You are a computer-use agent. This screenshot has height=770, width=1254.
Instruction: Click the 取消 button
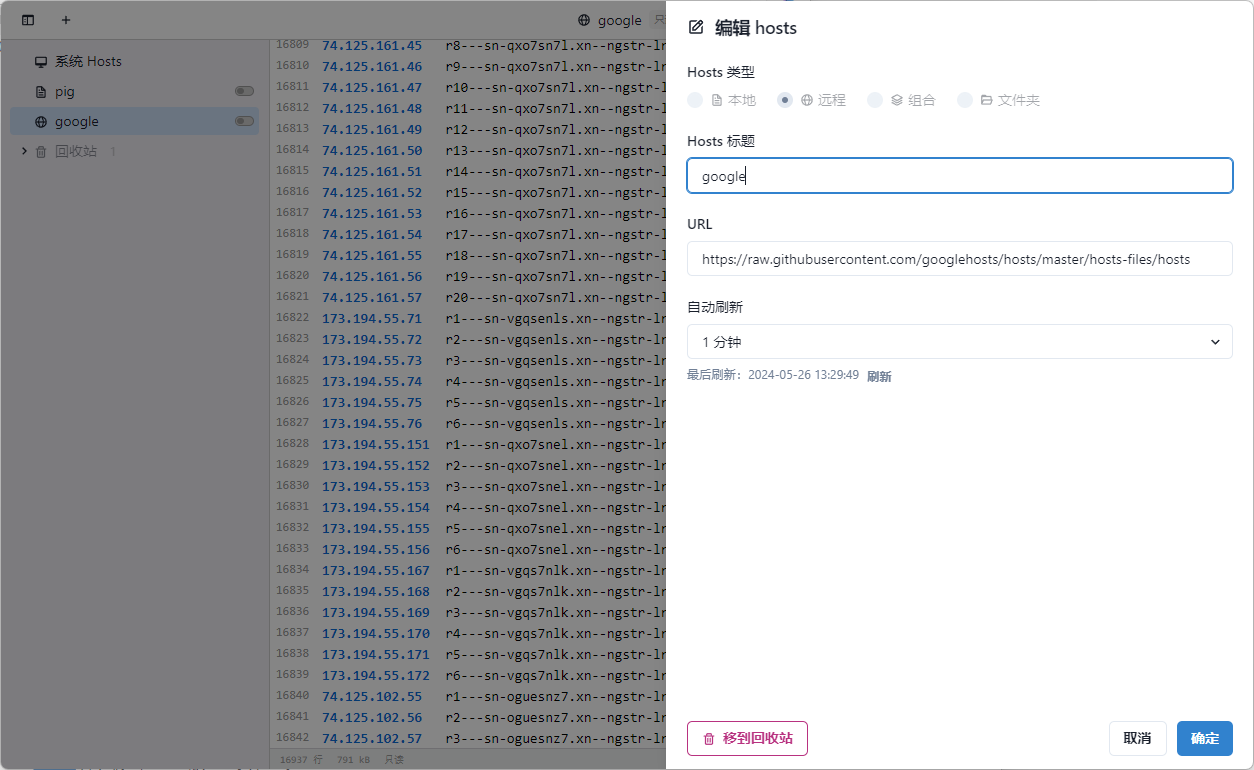1137,738
